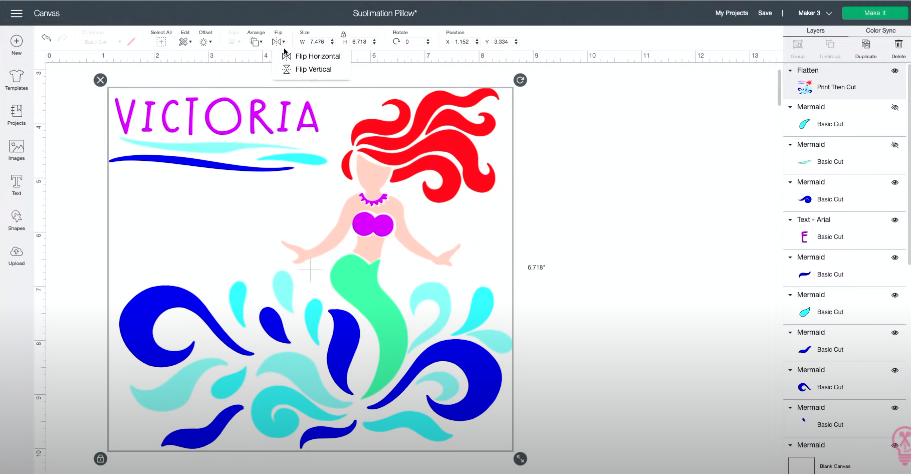Click the X delete handle on selection
Screen dimensions: 911x474
101,80
